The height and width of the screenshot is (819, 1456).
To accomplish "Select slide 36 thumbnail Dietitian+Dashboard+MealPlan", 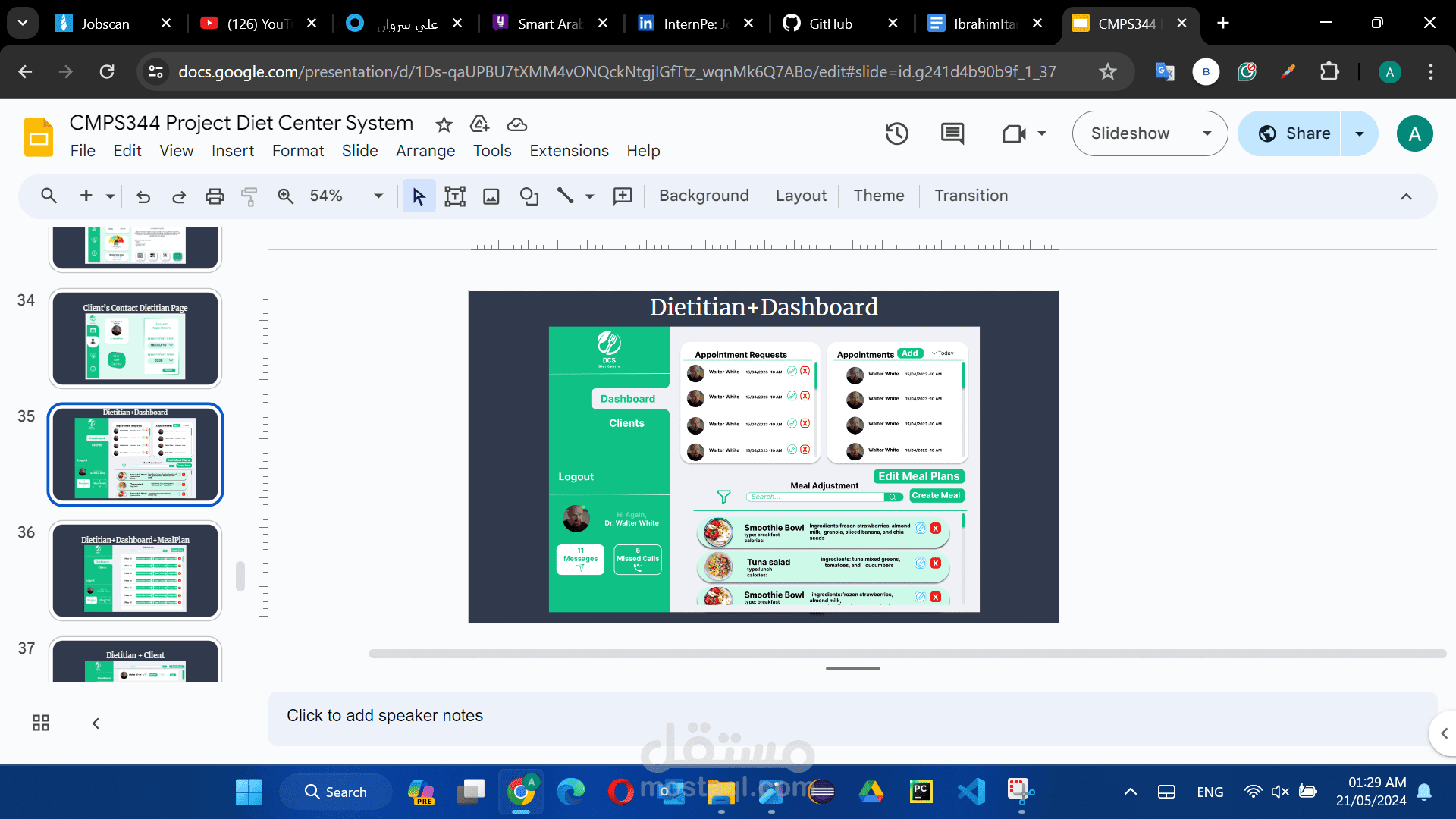I will point(136,571).
